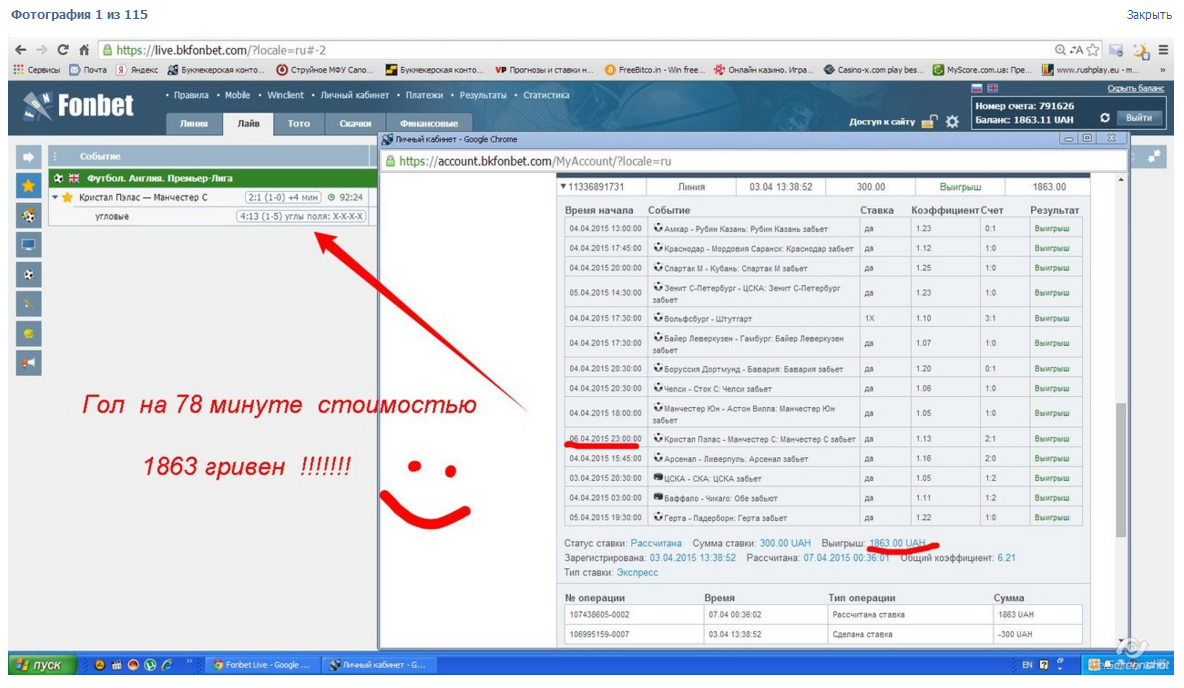This screenshot has height=688, width=1184.
Task: Open the Платежи menu item
Action: (x=424, y=95)
